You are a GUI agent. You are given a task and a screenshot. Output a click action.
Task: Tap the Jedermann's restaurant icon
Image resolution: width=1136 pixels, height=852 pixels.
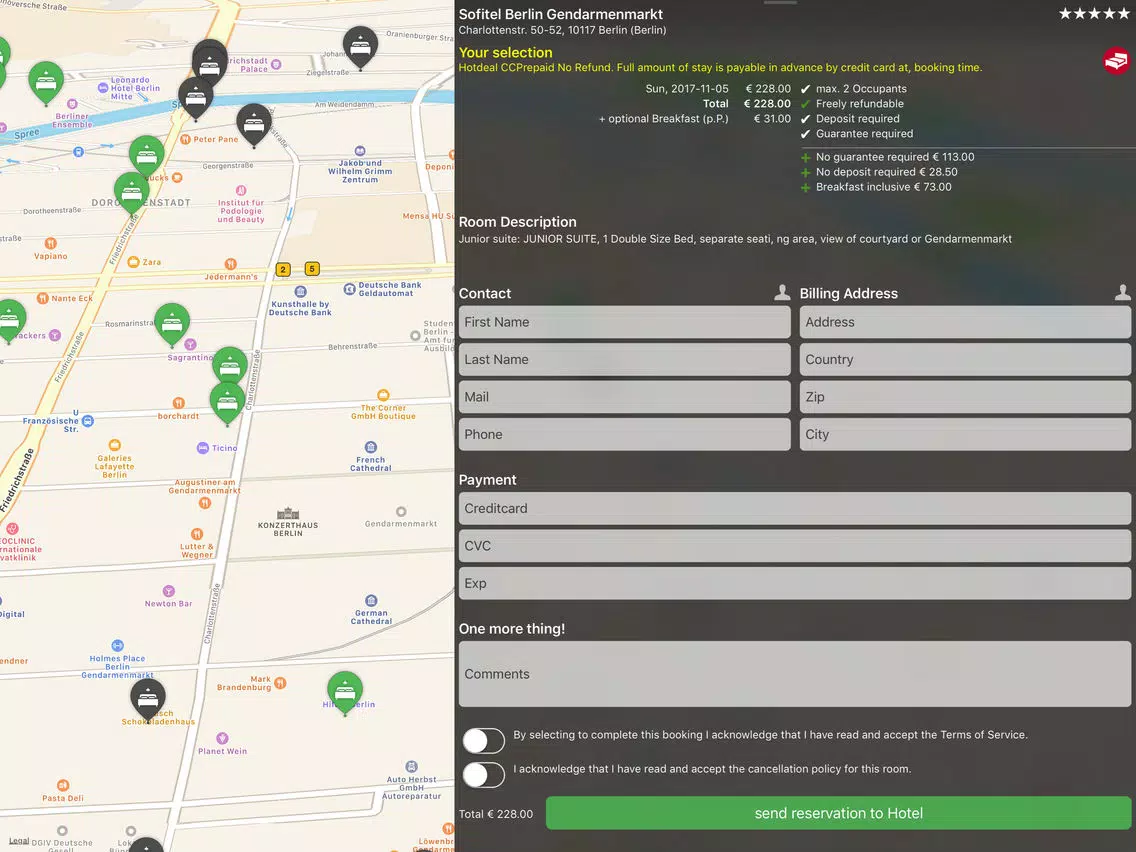pyautogui.click(x=230, y=264)
